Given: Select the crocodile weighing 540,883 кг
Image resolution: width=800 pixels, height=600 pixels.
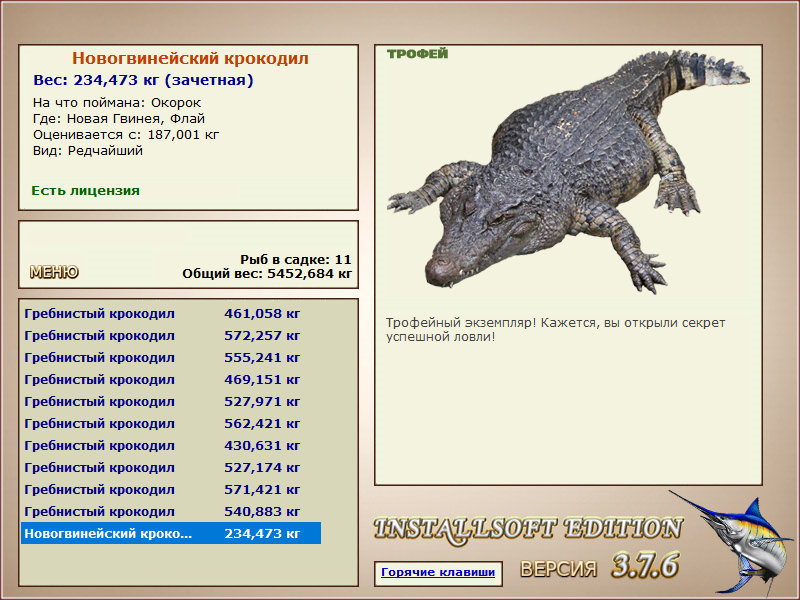Looking at the screenshot, I should point(171,511).
